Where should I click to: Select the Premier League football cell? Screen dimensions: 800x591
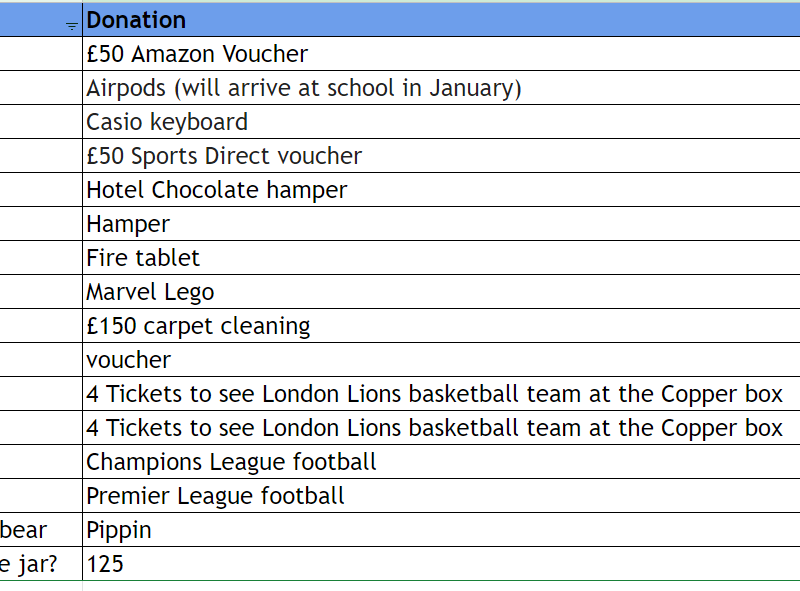440,496
